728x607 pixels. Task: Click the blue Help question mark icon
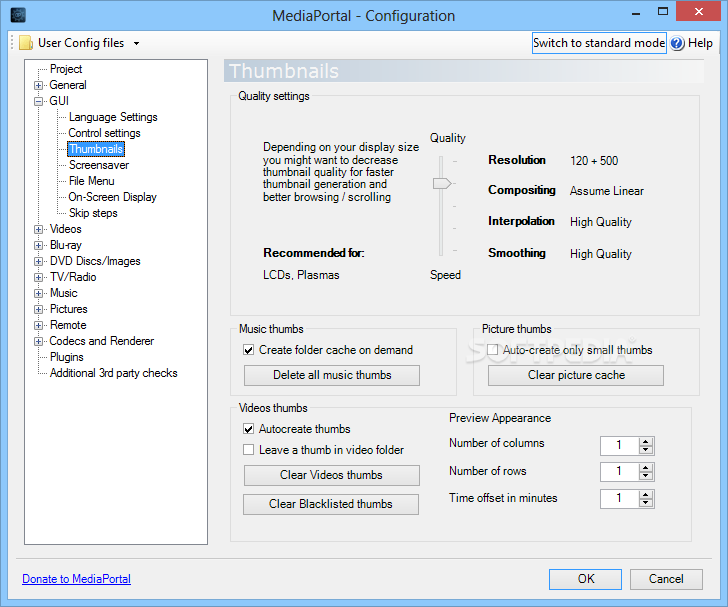[677, 43]
